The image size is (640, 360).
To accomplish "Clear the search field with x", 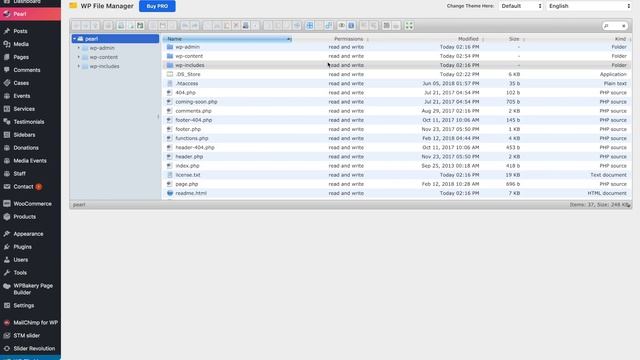I will pyautogui.click(x=624, y=26).
